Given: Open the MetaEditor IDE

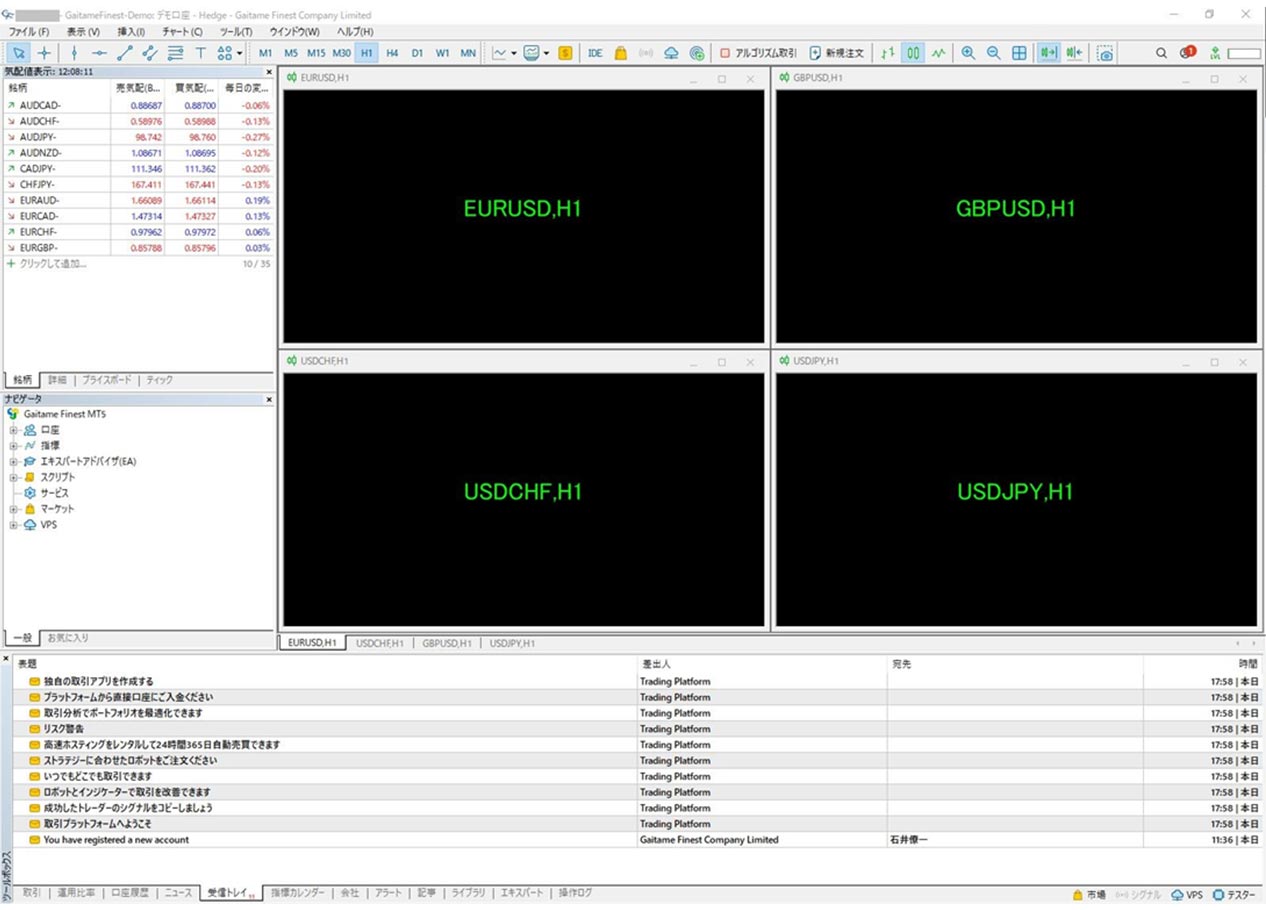Looking at the screenshot, I should (595, 53).
